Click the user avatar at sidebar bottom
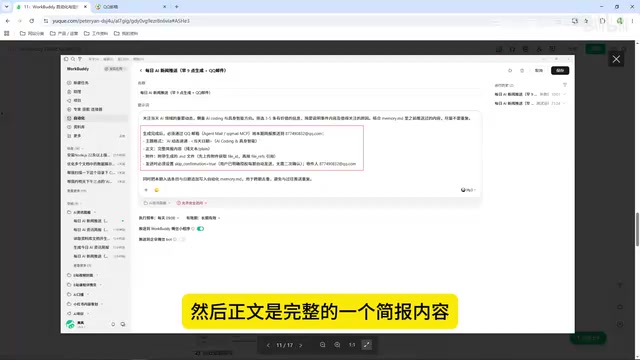The image size is (640, 360). pyautogui.click(x=70, y=324)
